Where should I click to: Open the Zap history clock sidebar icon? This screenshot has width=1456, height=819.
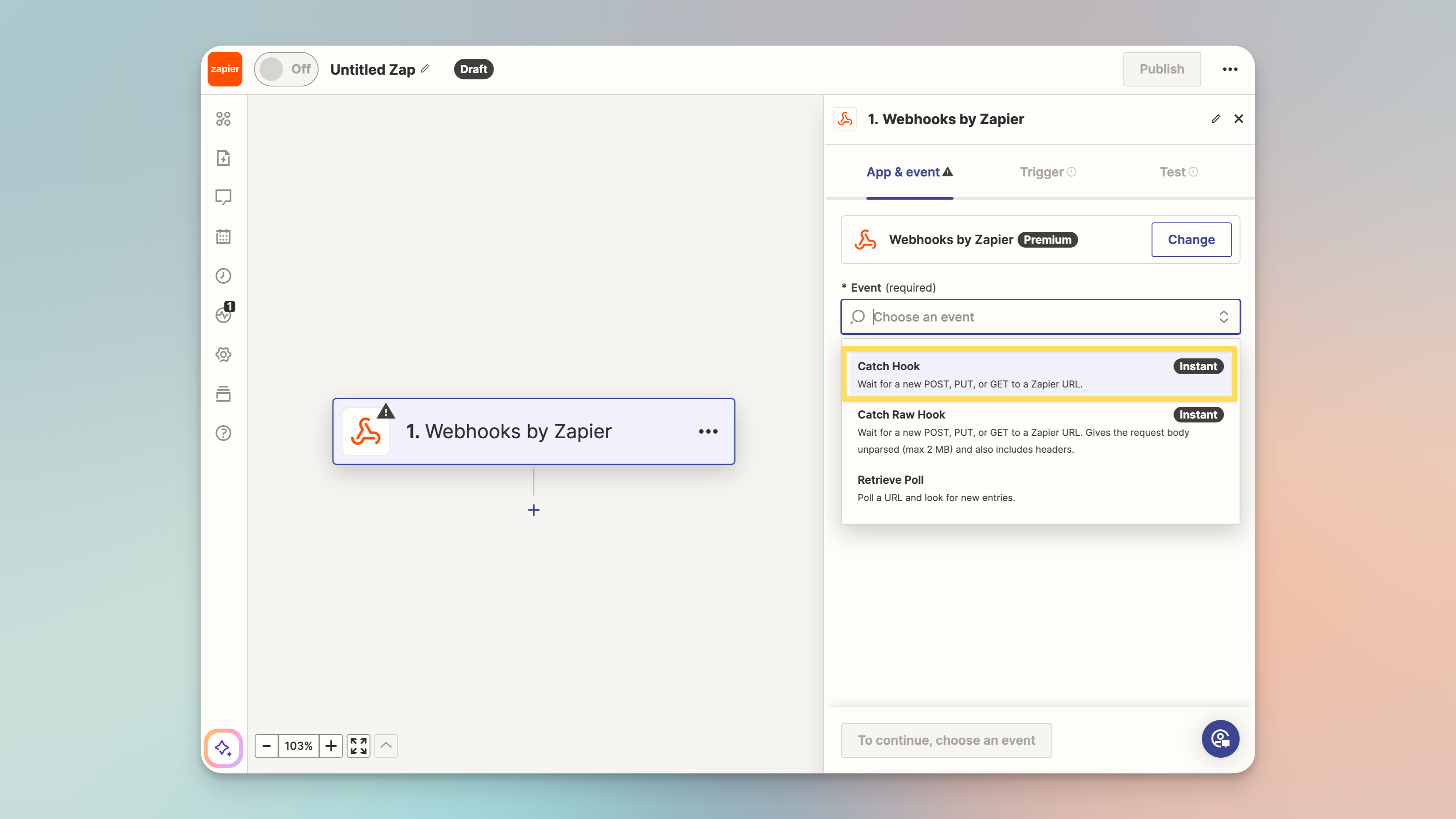(x=223, y=276)
